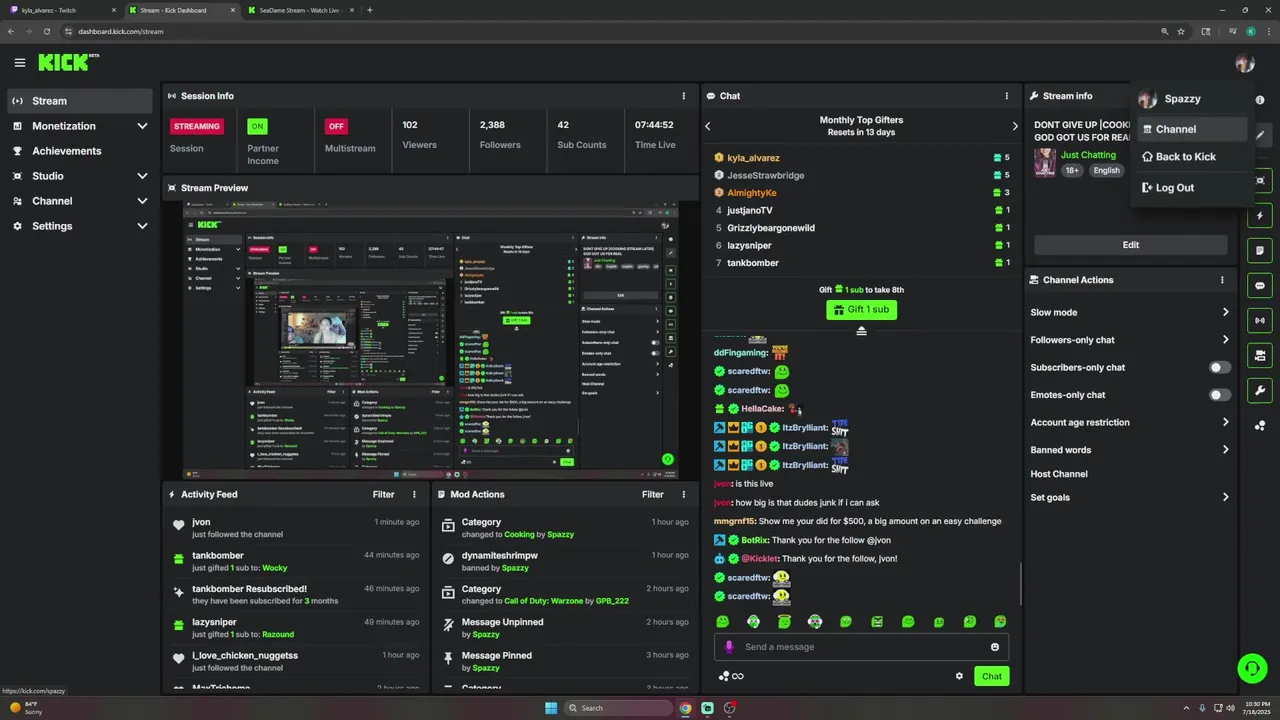Collapse the top gifters panel arrow
The width and height of the screenshot is (1280, 720).
click(861, 331)
